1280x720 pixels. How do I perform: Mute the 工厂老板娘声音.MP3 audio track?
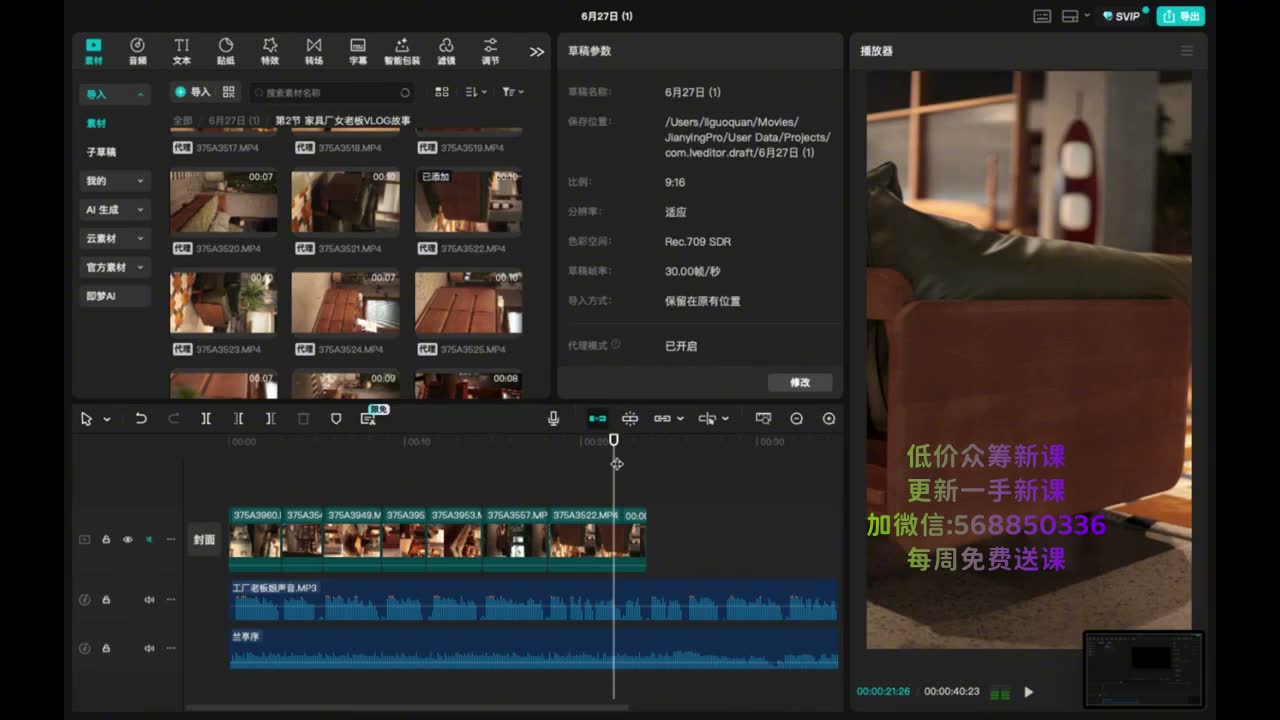pos(149,599)
